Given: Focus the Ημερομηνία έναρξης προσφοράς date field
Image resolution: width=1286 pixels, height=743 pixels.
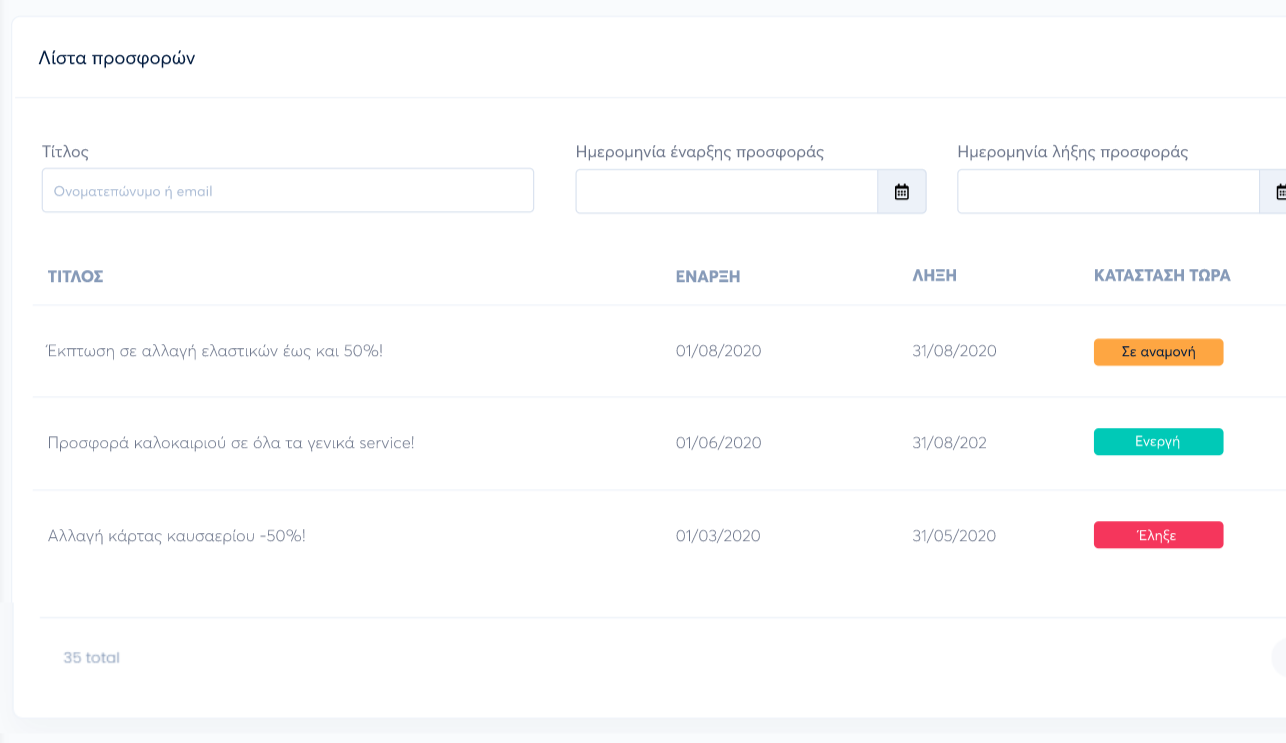Looking at the screenshot, I should (726, 191).
